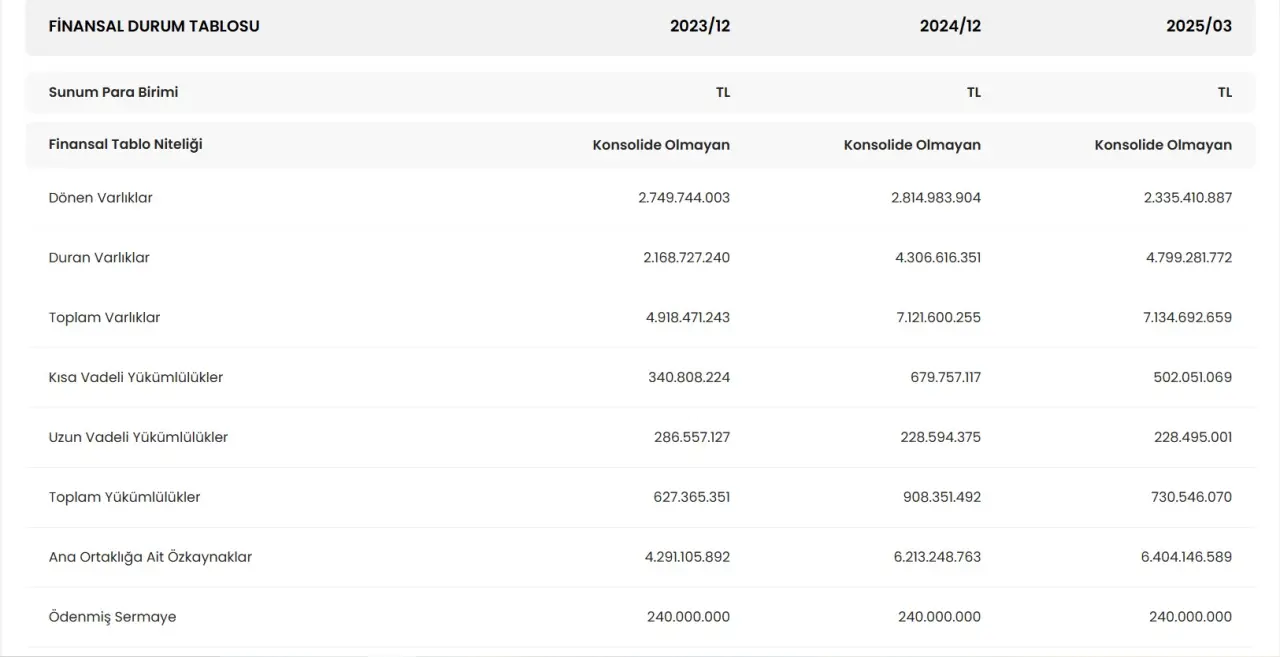Click the Finansal Tablo Niteliği row label

tap(125, 144)
